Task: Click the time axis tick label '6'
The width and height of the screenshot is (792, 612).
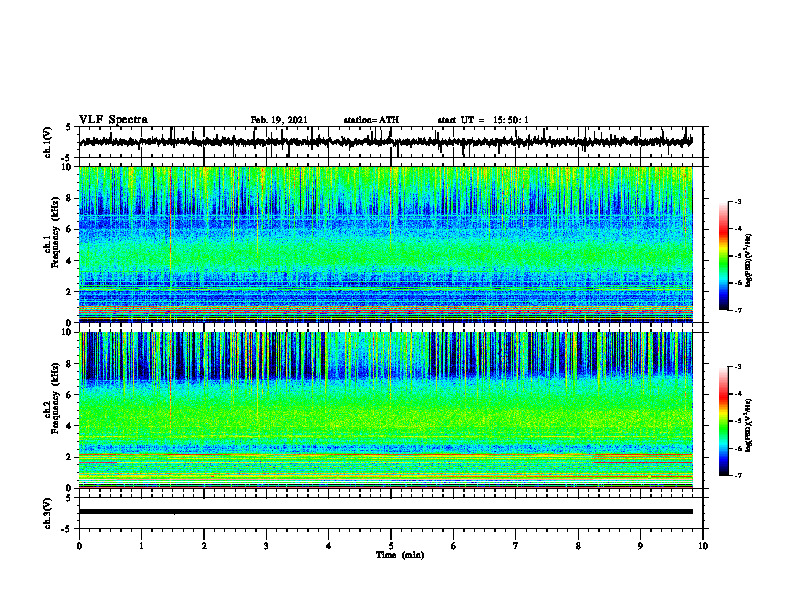Action: [x=453, y=546]
